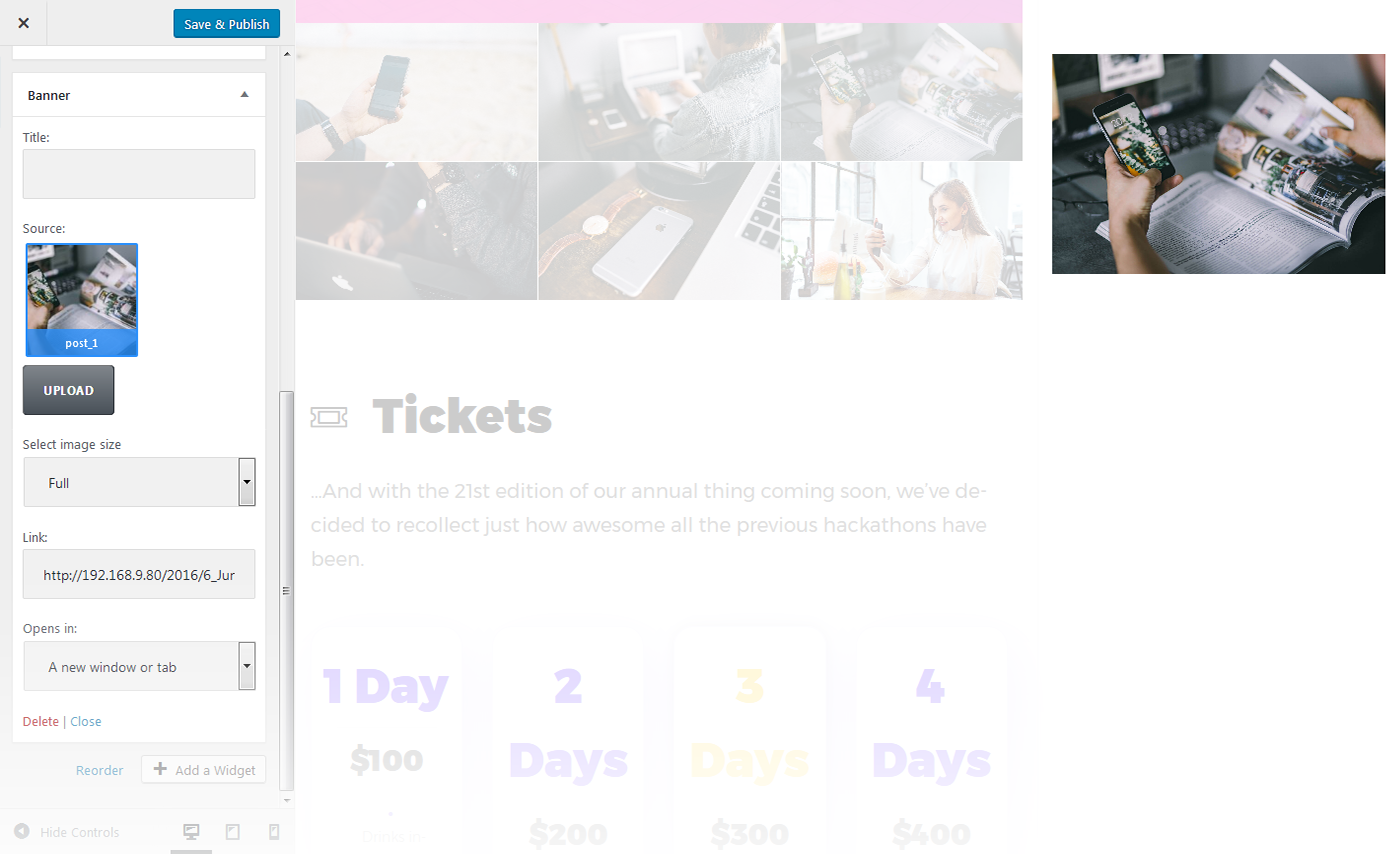The width and height of the screenshot is (1399, 854).
Task: Focus the Link URL input field
Action: pos(139,574)
